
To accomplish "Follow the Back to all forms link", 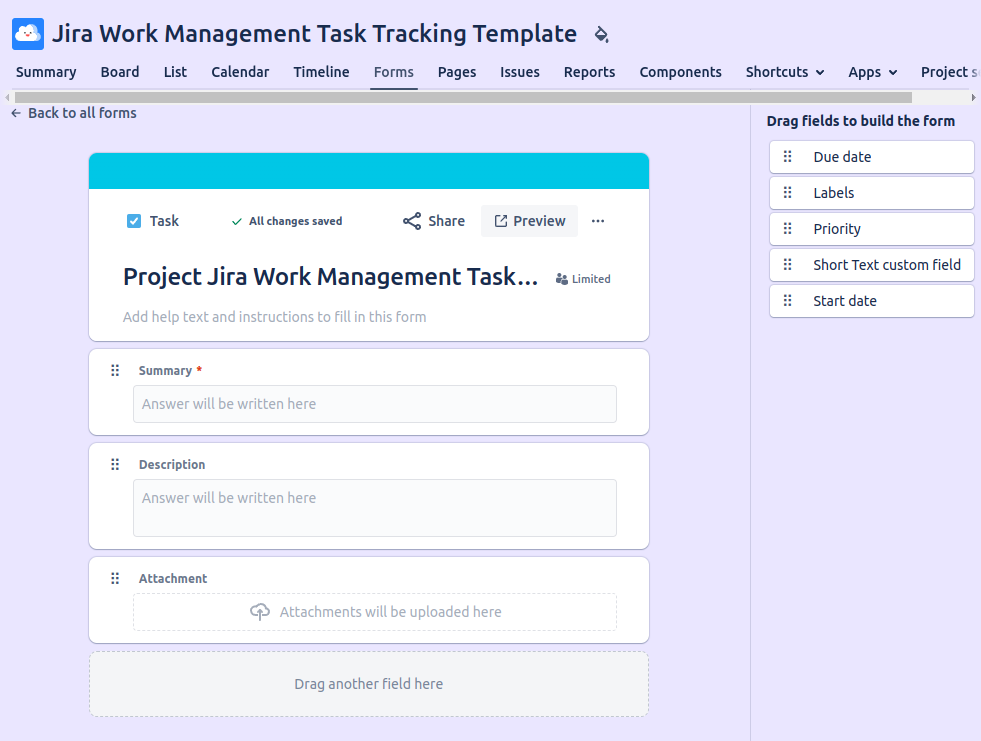I will pyautogui.click(x=82, y=113).
